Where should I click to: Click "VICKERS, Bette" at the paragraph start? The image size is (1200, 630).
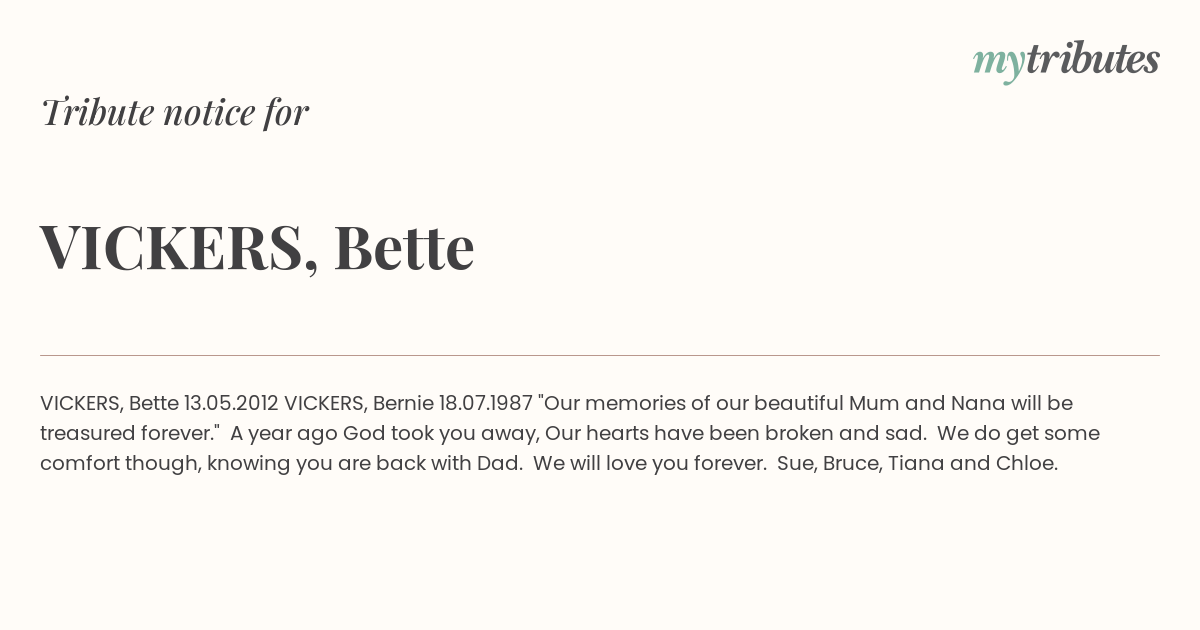pos(109,403)
